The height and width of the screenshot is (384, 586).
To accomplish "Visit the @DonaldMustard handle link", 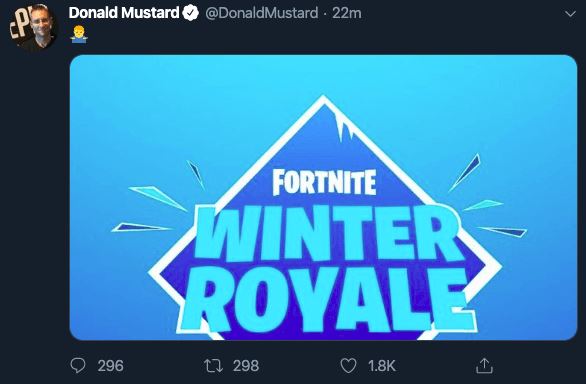I will [x=262, y=13].
